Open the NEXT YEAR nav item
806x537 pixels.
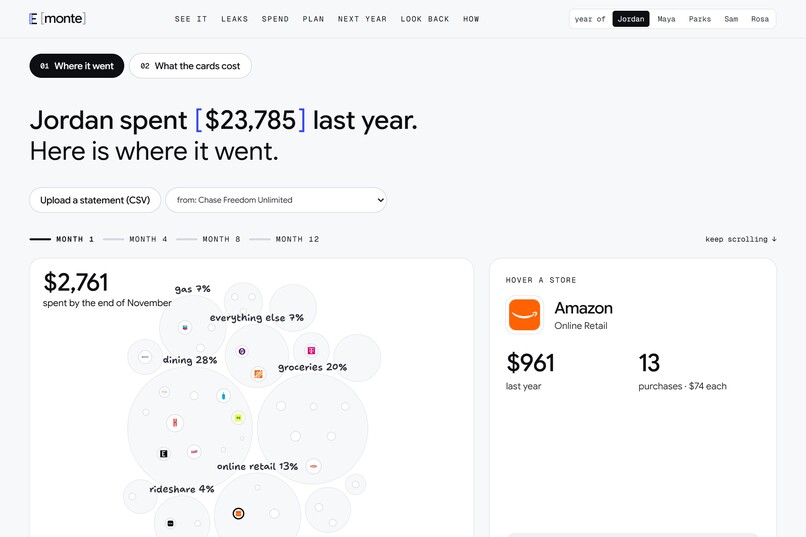[x=362, y=19]
